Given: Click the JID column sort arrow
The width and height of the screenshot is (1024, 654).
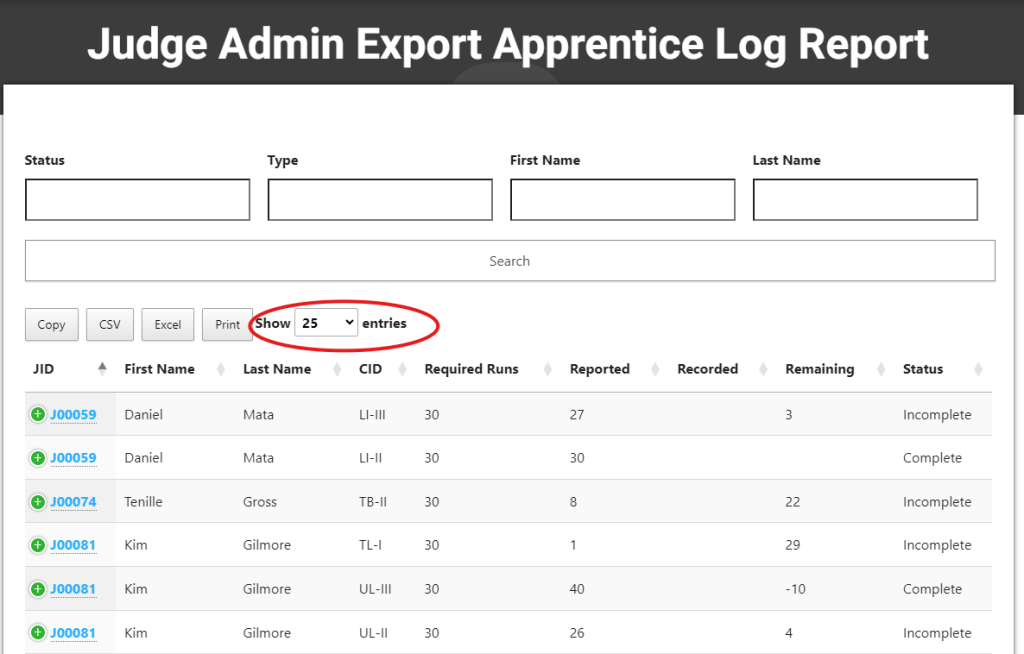Looking at the screenshot, I should [102, 369].
